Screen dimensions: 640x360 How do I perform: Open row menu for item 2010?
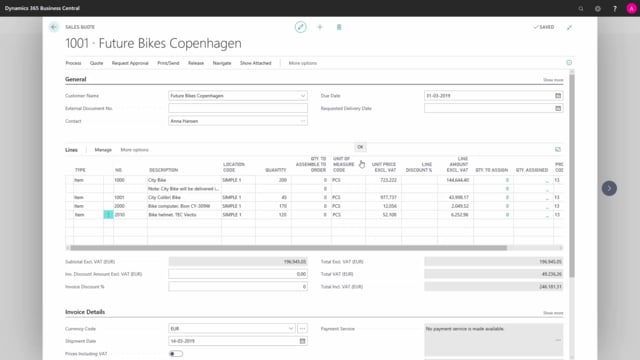coord(108,215)
